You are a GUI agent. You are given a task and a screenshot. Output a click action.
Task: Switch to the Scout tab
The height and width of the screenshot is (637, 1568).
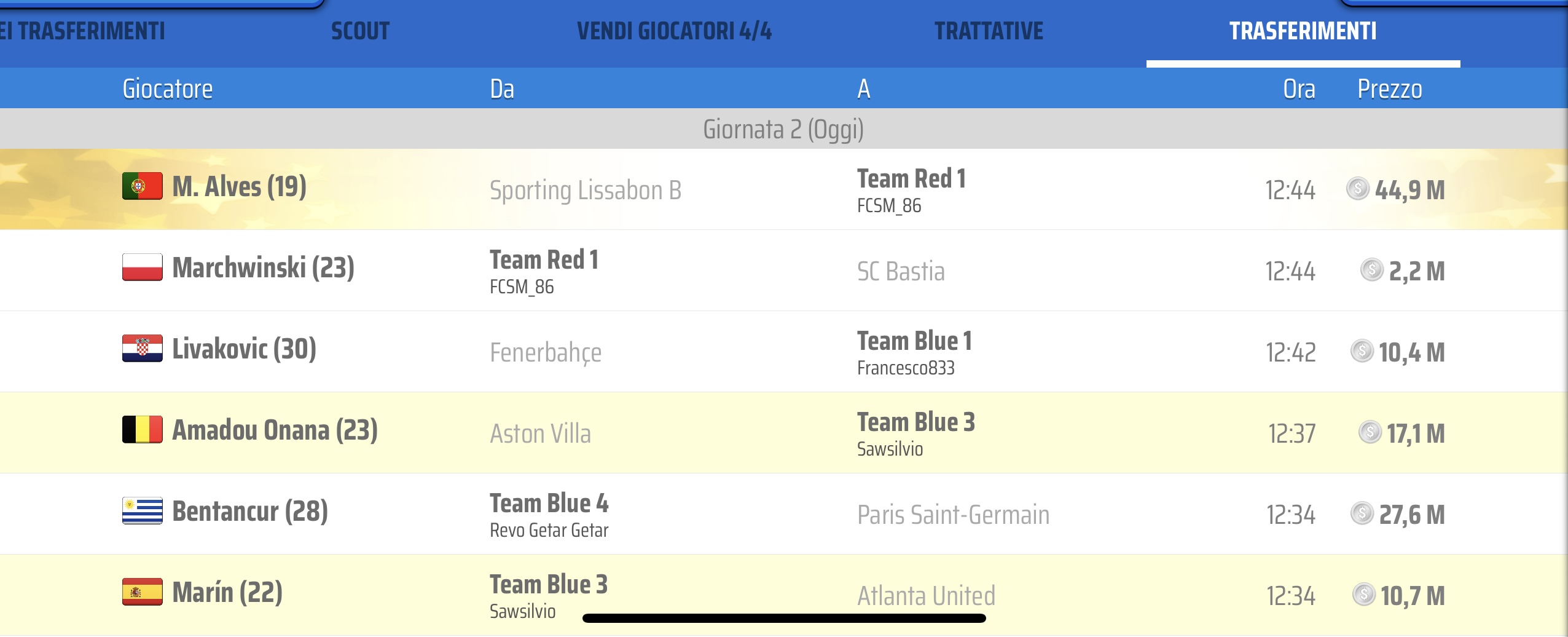click(360, 31)
